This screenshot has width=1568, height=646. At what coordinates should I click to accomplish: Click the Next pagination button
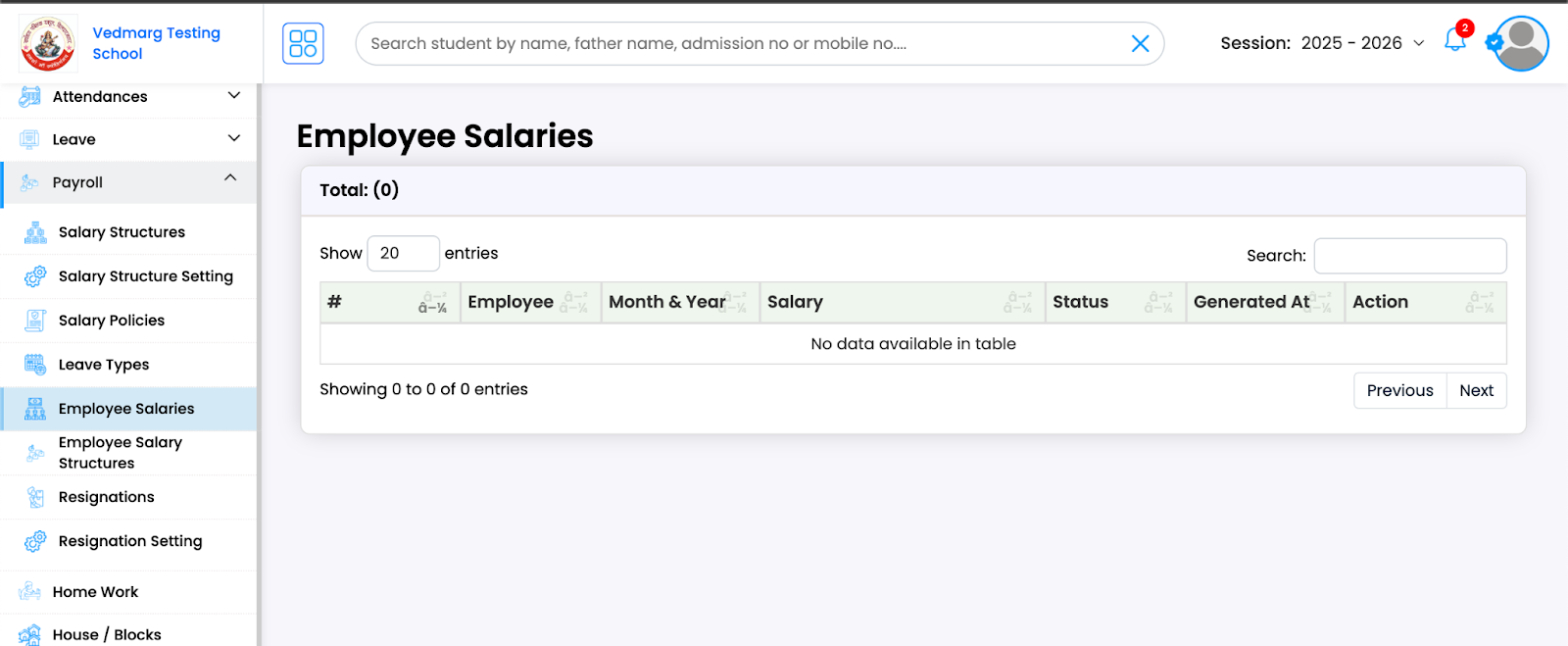(x=1476, y=389)
